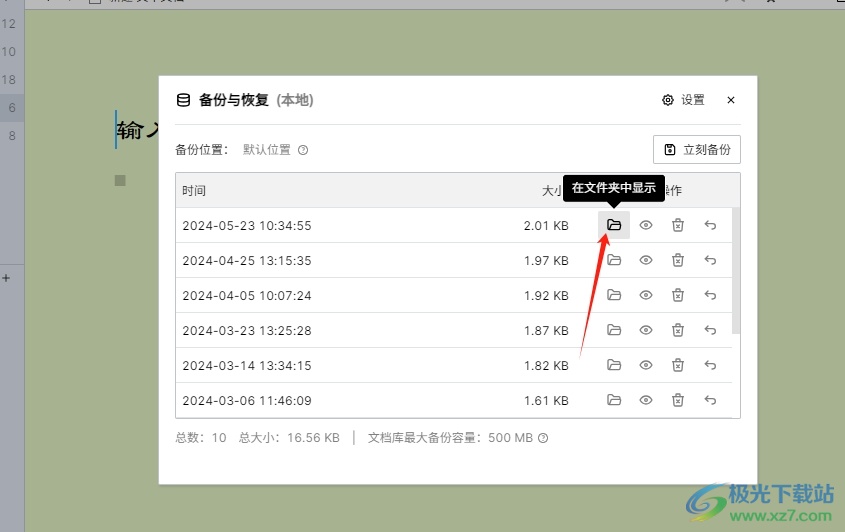Select the 2024-05-23 10:34:55 timestamp
Screen dimensions: 845x532
click(247, 225)
